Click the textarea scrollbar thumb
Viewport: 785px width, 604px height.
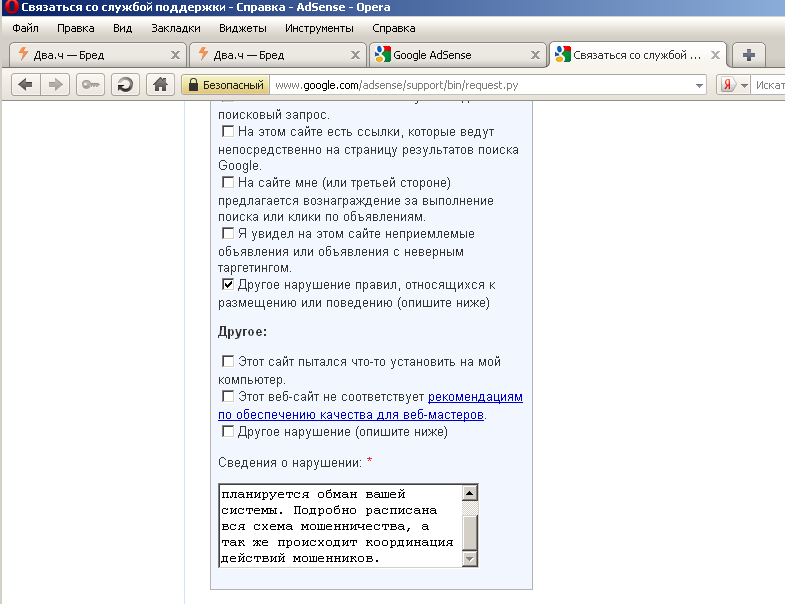(x=470, y=533)
